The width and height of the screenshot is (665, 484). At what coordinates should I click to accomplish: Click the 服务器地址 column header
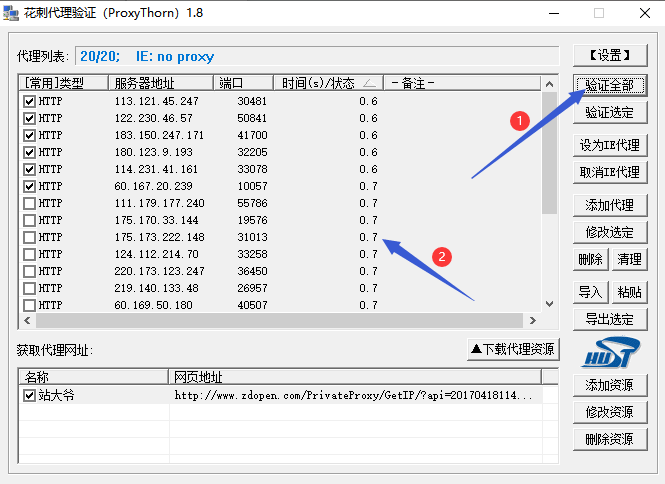pos(160,83)
